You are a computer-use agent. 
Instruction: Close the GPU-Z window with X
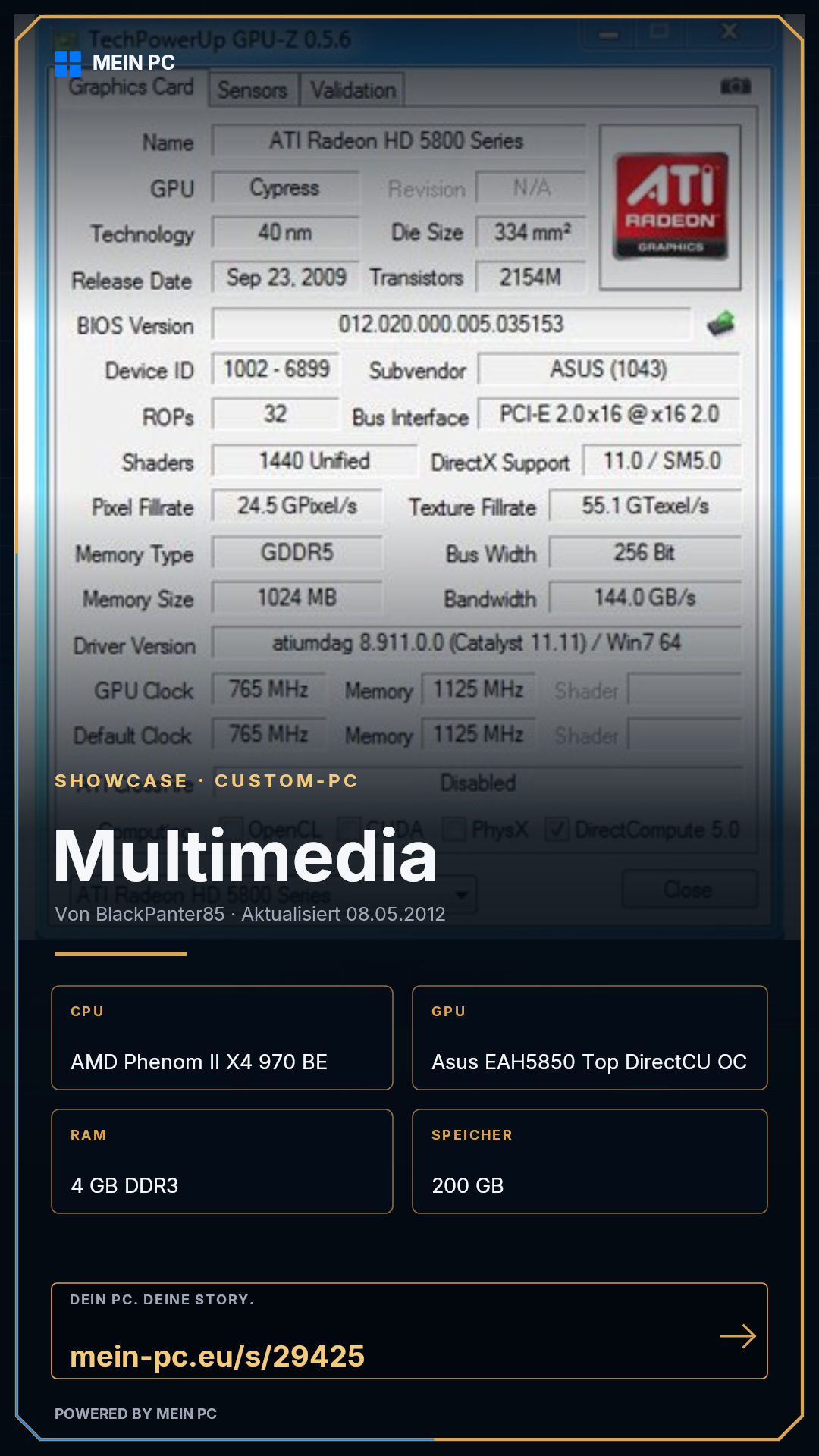[730, 32]
